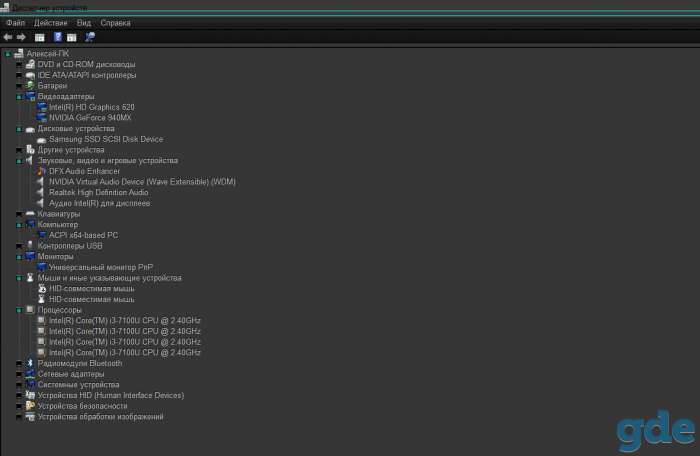The image size is (700, 456).
Task: Select the Системные устройства label
Action: click(79, 385)
